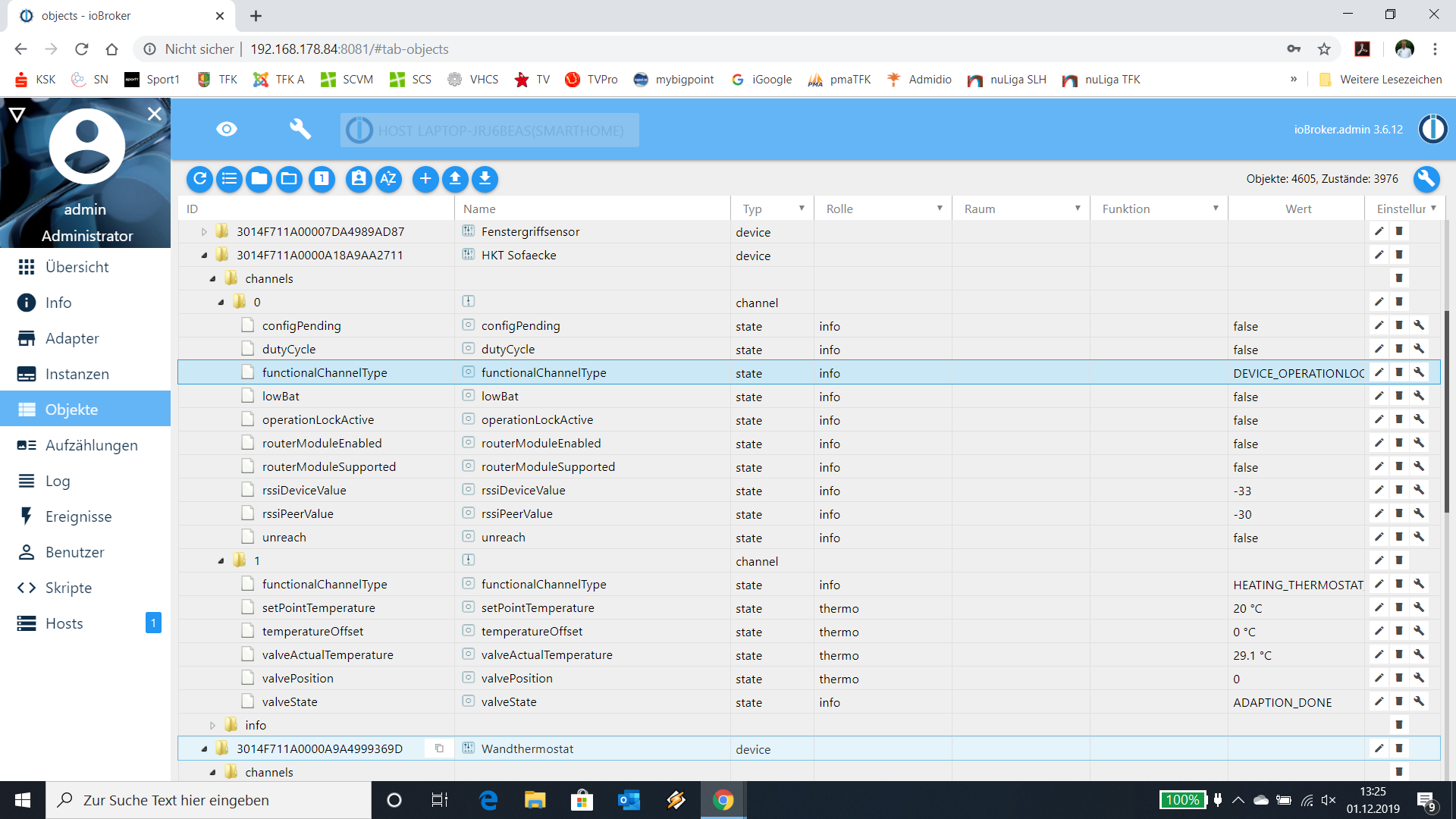Screen dimensions: 1456x819
Task: Collapse channels folder of HKT Sofaecke
Action: [212, 278]
